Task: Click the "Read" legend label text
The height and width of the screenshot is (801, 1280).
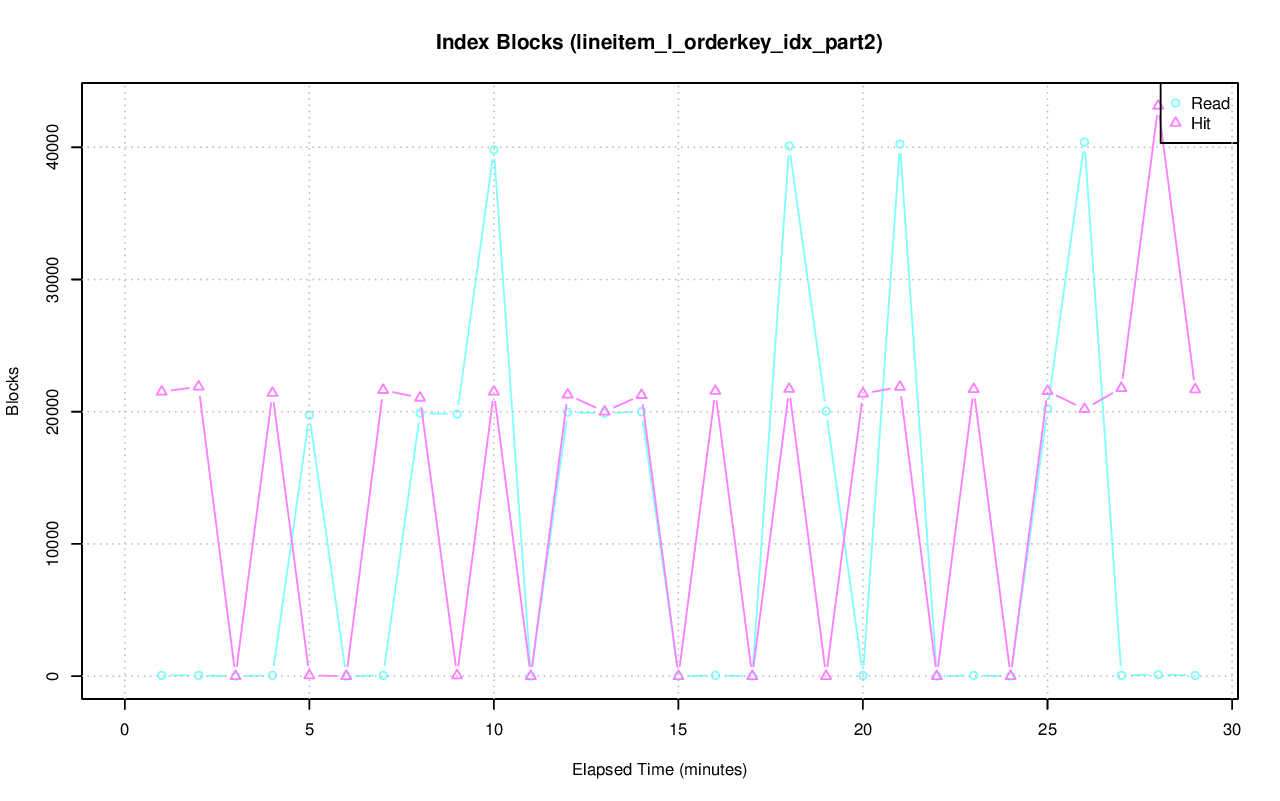Action: (x=1210, y=104)
